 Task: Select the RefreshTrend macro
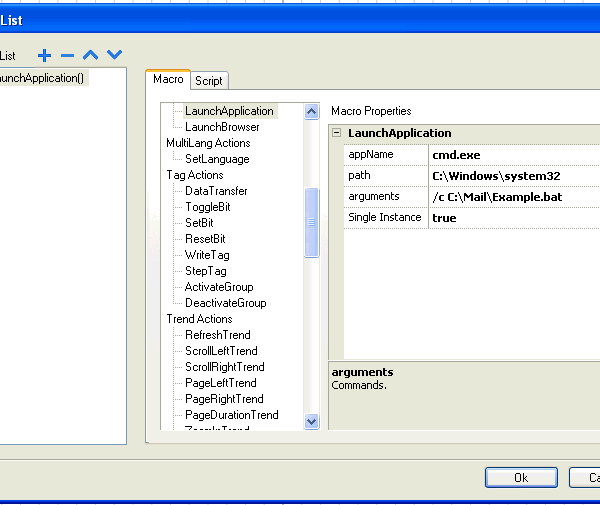[x=218, y=335]
